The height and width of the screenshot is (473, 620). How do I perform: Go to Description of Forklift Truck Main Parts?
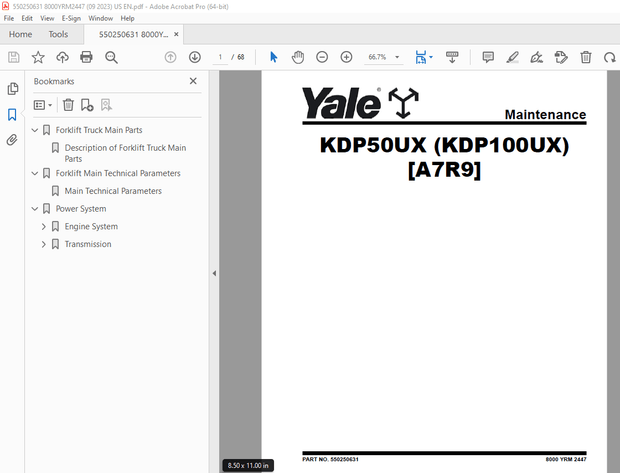tap(125, 153)
